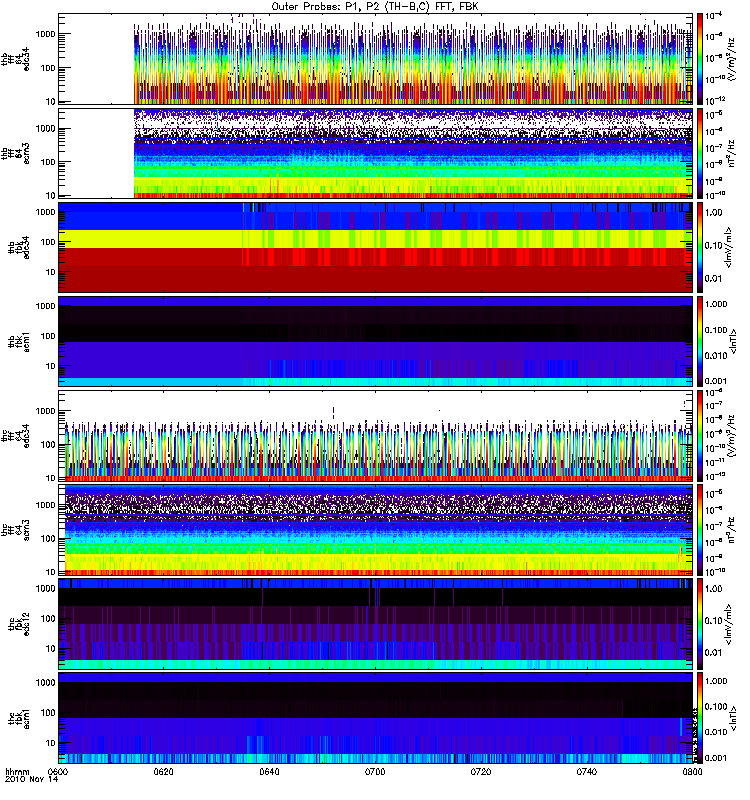The width and height of the screenshot is (750, 800).
Task: Select the 'thc fbk scm1' axis label
Action: tap(19, 718)
